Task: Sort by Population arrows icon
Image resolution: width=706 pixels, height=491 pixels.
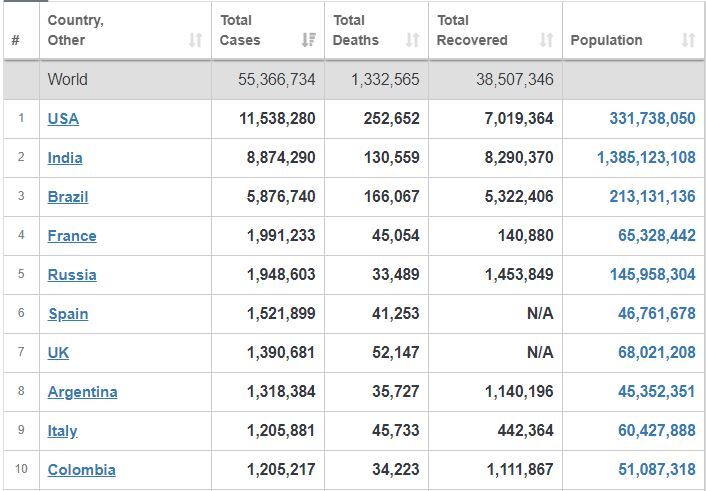Action: (688, 40)
